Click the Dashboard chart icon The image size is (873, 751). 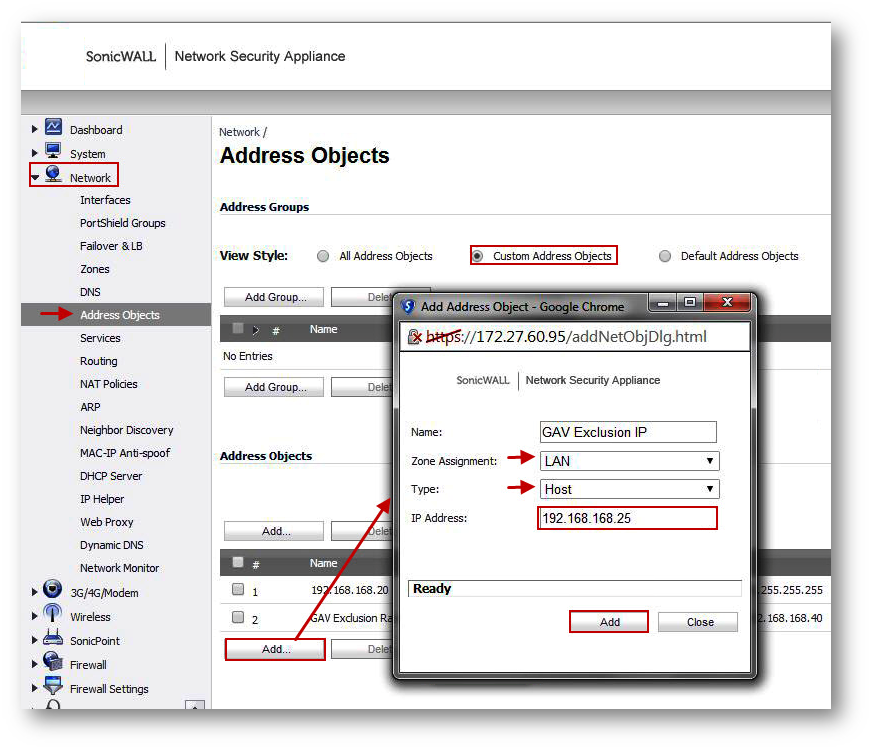[x=53, y=127]
